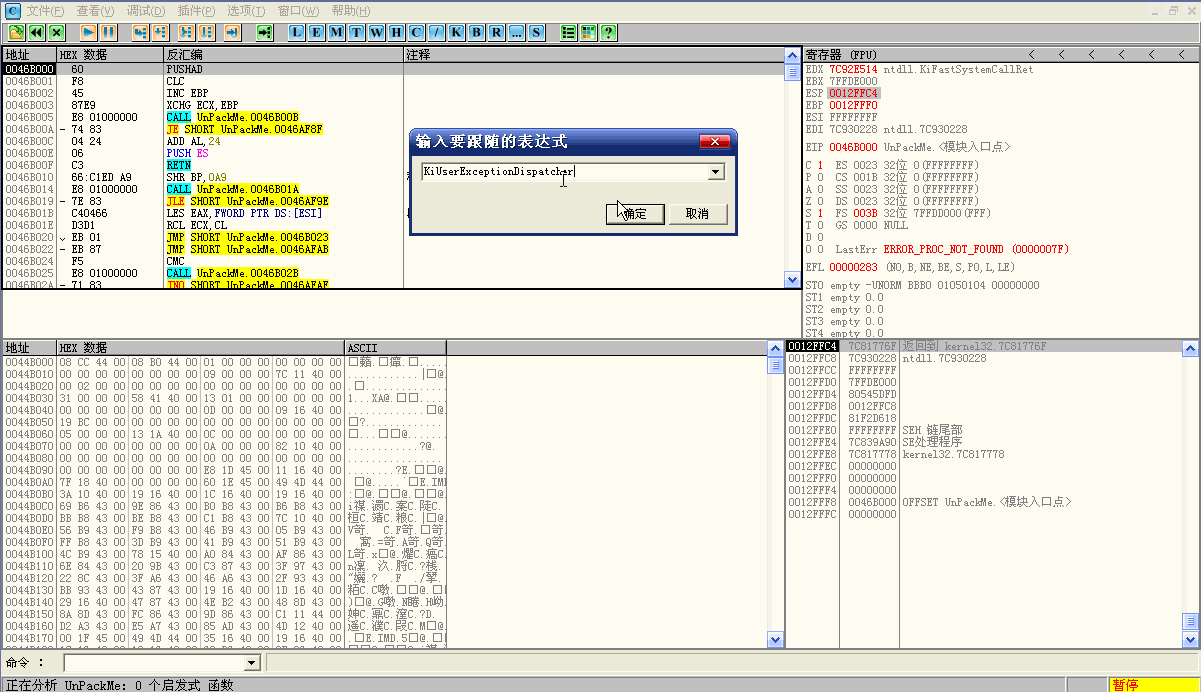
Task: Click the Step into toolbar icon
Action: (139, 32)
